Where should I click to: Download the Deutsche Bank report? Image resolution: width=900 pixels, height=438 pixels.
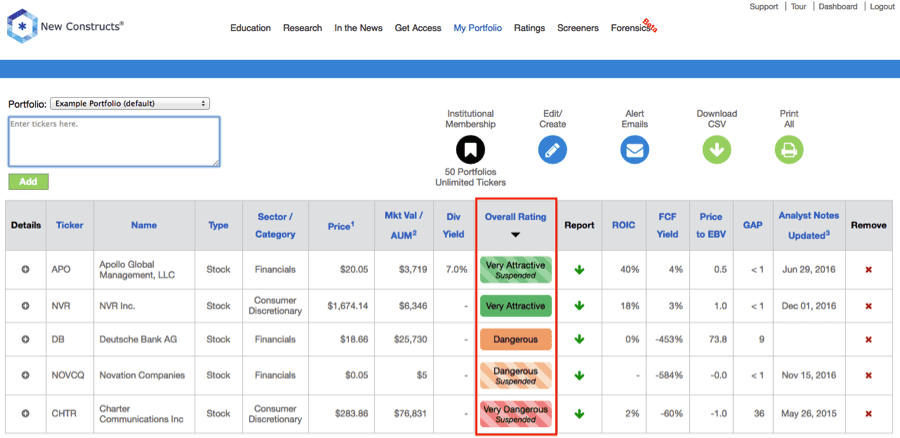coord(579,339)
